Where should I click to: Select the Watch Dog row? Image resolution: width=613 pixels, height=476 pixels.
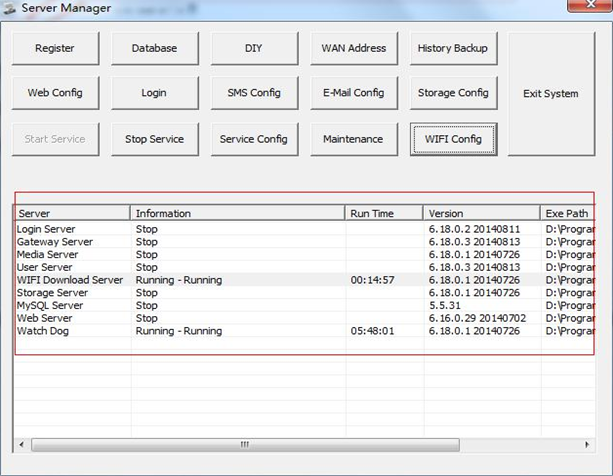tap(305, 331)
